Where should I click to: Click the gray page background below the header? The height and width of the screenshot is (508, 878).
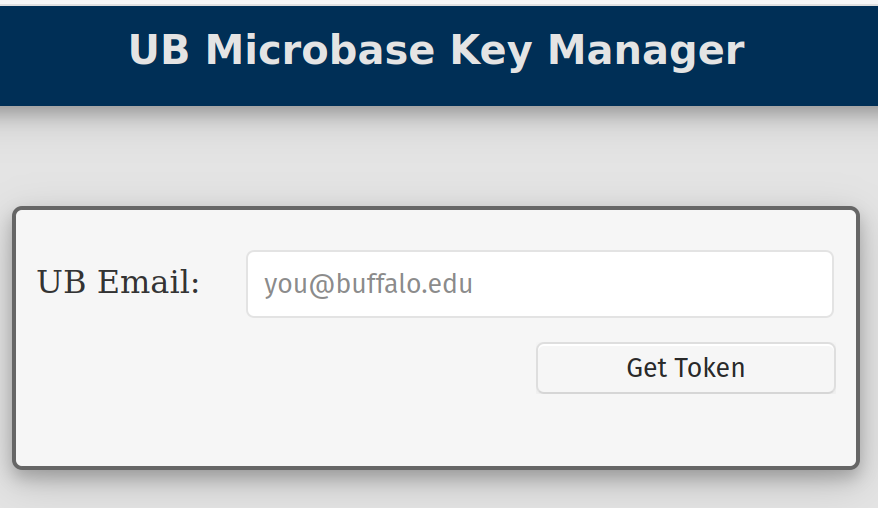(x=438, y=160)
